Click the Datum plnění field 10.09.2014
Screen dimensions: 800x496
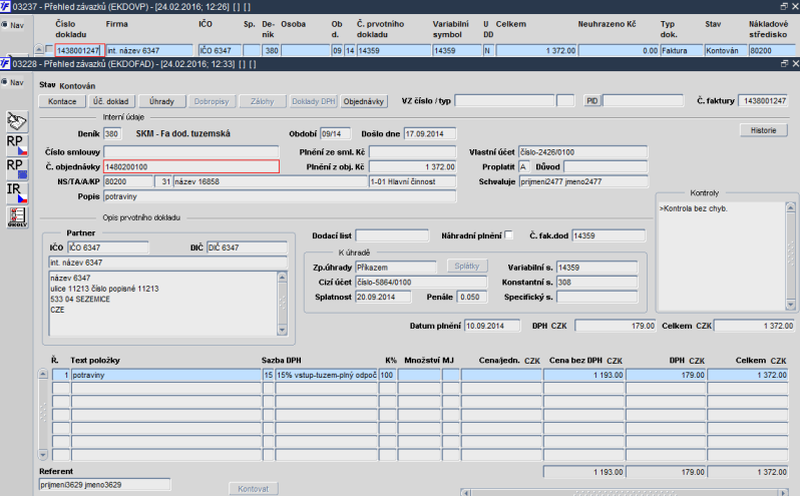pos(492,326)
